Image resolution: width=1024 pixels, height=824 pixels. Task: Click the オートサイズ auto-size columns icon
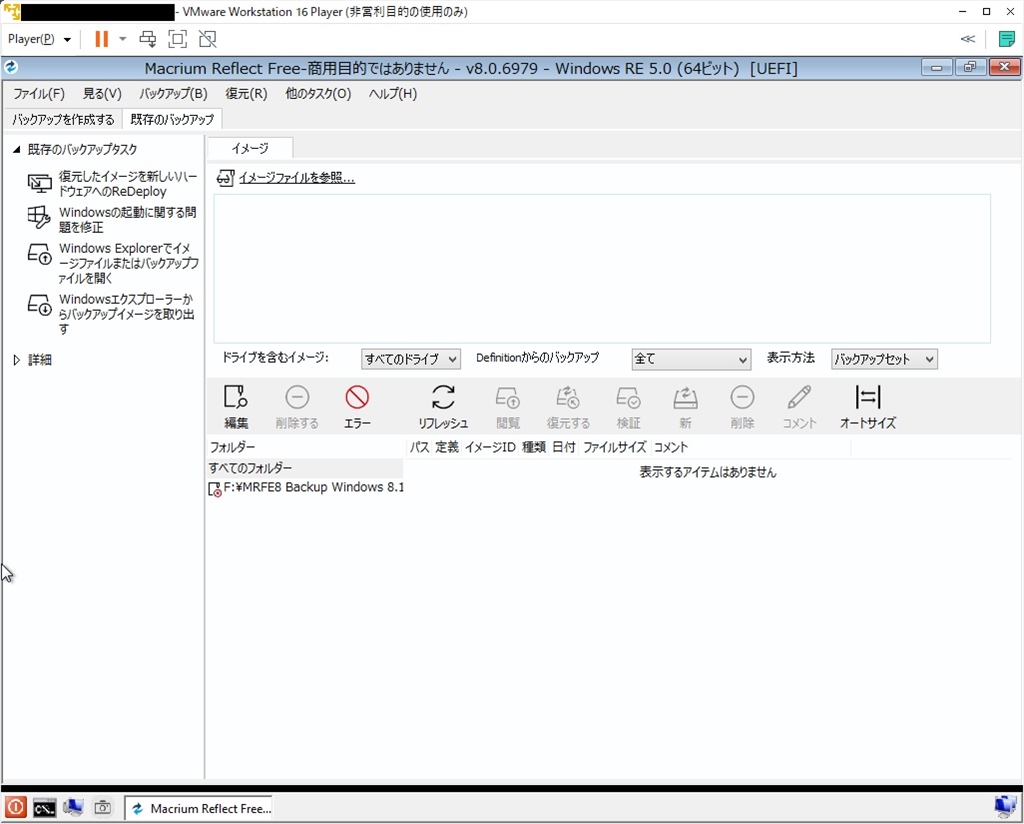click(868, 397)
